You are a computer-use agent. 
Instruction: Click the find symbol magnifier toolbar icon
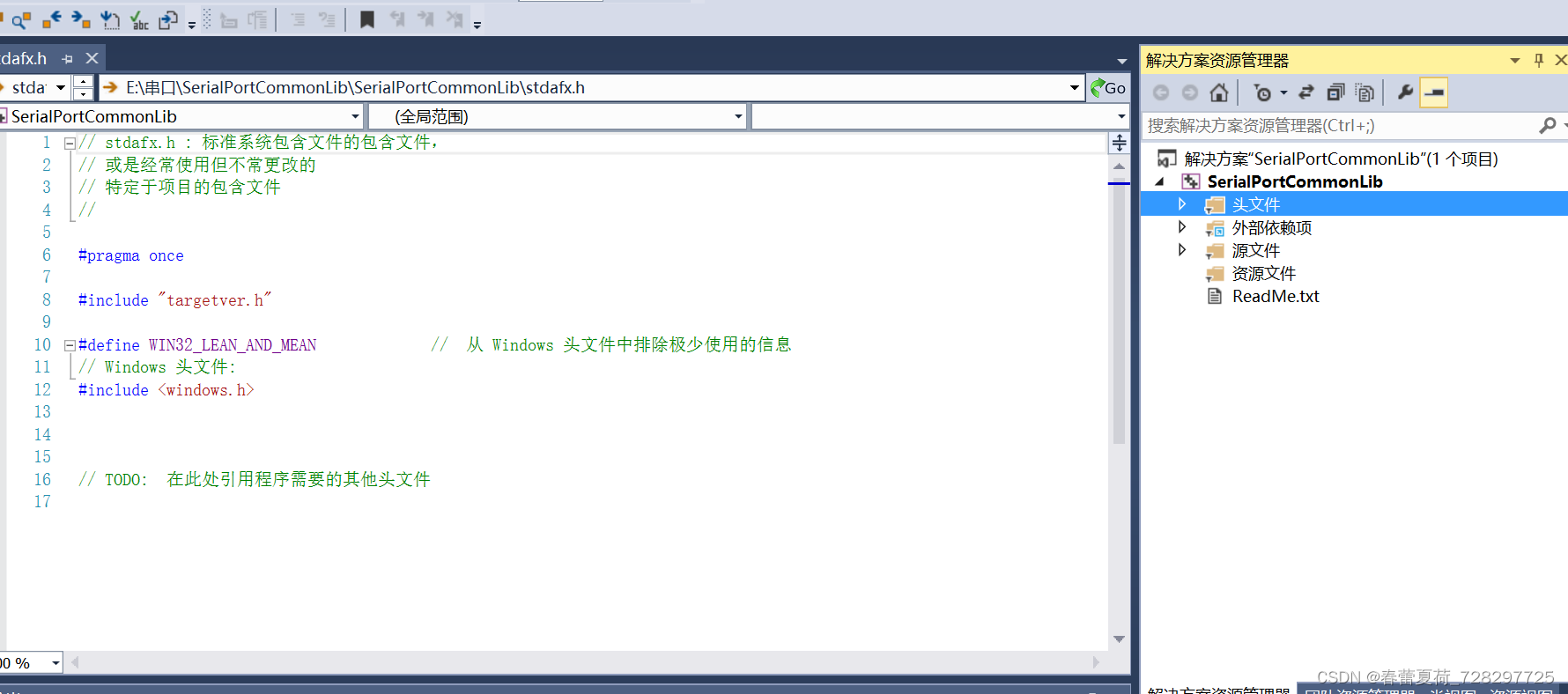(21, 19)
